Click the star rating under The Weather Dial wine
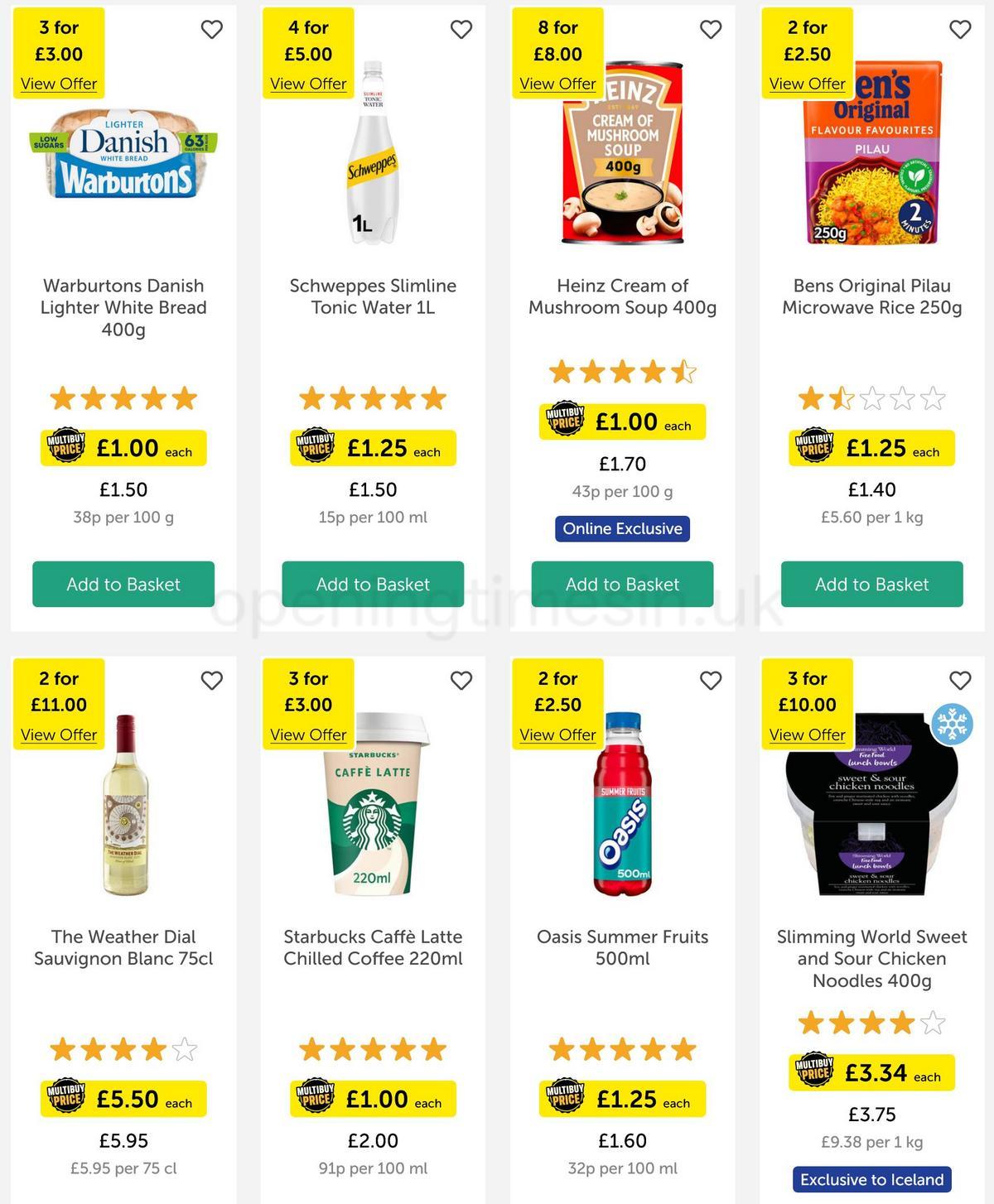Viewport: 994px width, 1204px height. [x=123, y=1049]
